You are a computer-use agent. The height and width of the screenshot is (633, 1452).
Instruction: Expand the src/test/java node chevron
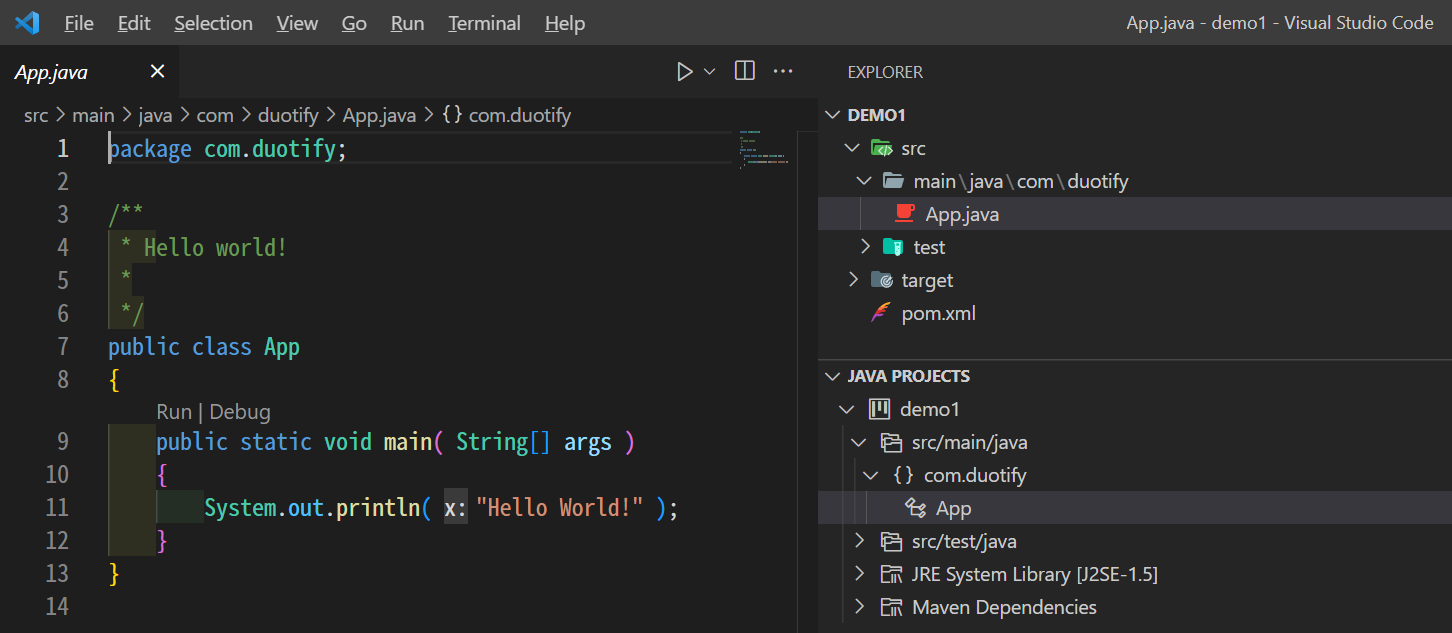click(859, 541)
